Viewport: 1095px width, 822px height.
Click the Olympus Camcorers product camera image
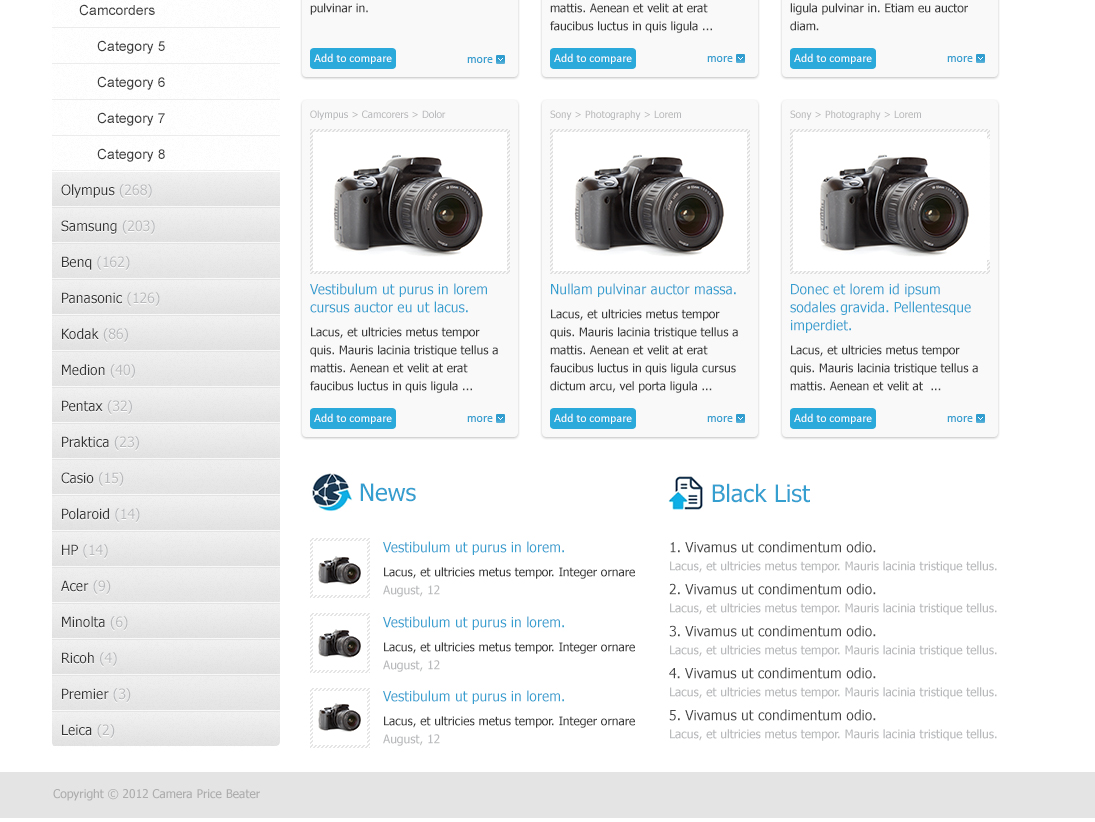(410, 202)
